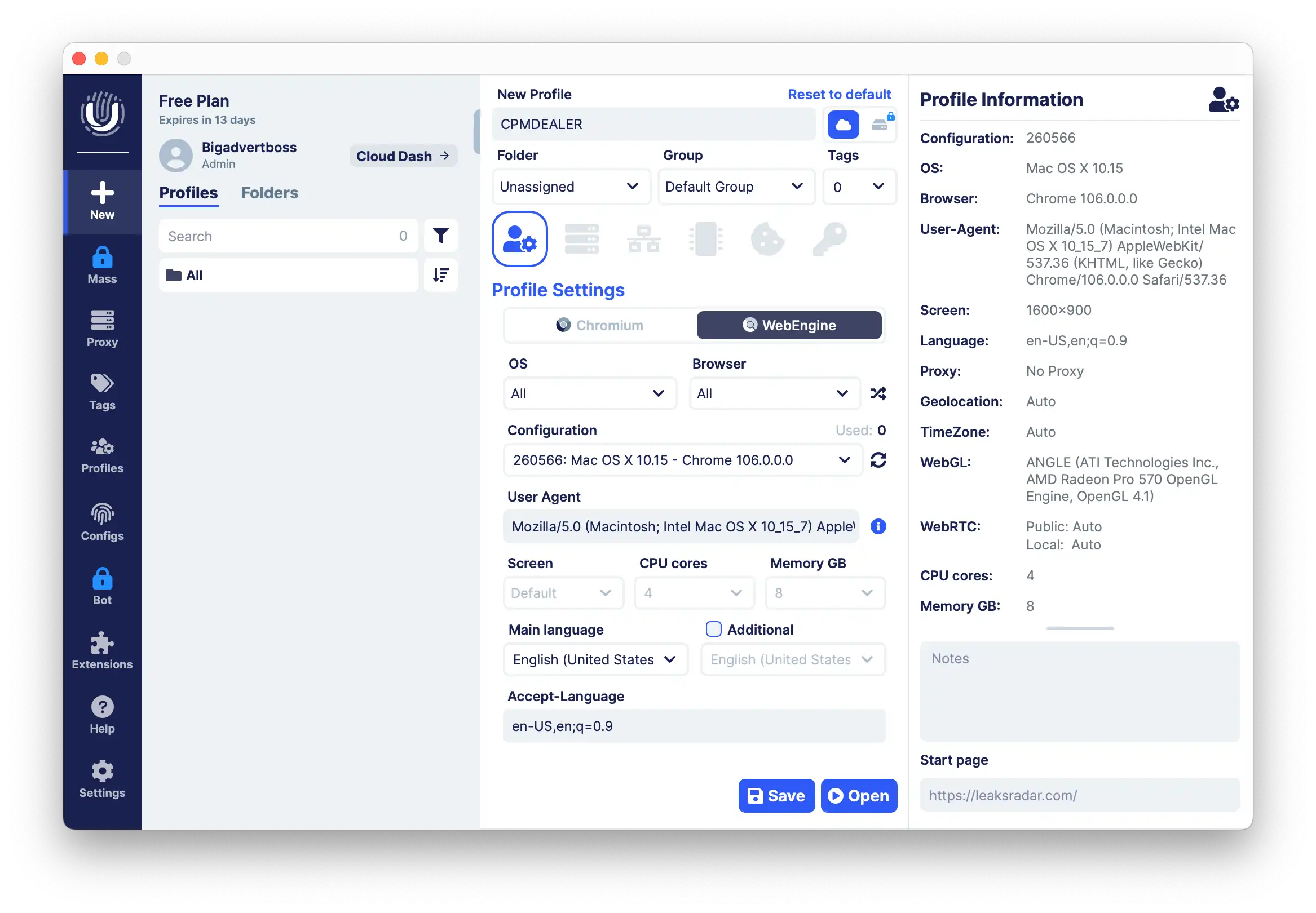This screenshot has height=913, width=1316.
Task: Expand the Browser dropdown
Action: tap(774, 393)
